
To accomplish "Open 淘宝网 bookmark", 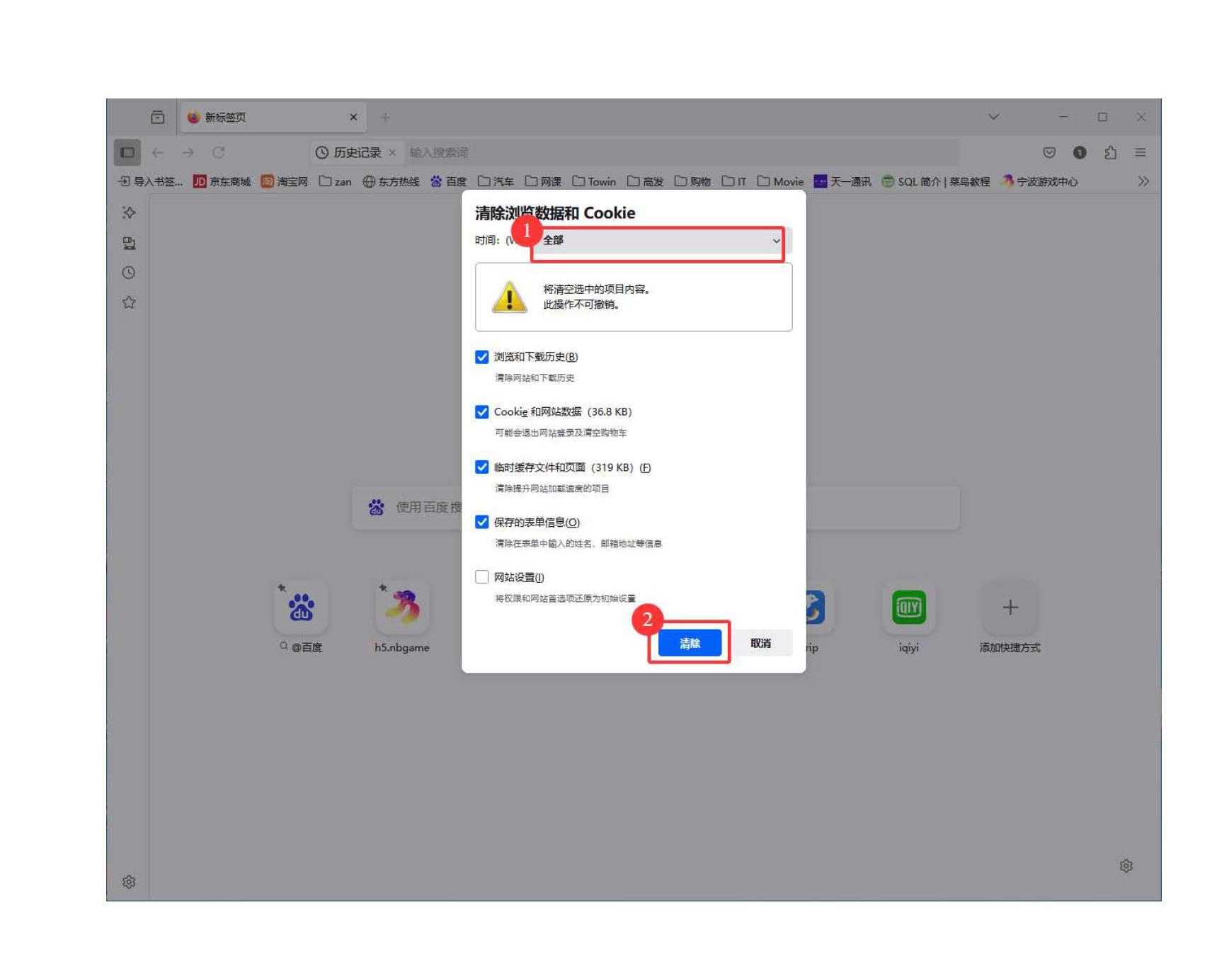I will 285,181.
